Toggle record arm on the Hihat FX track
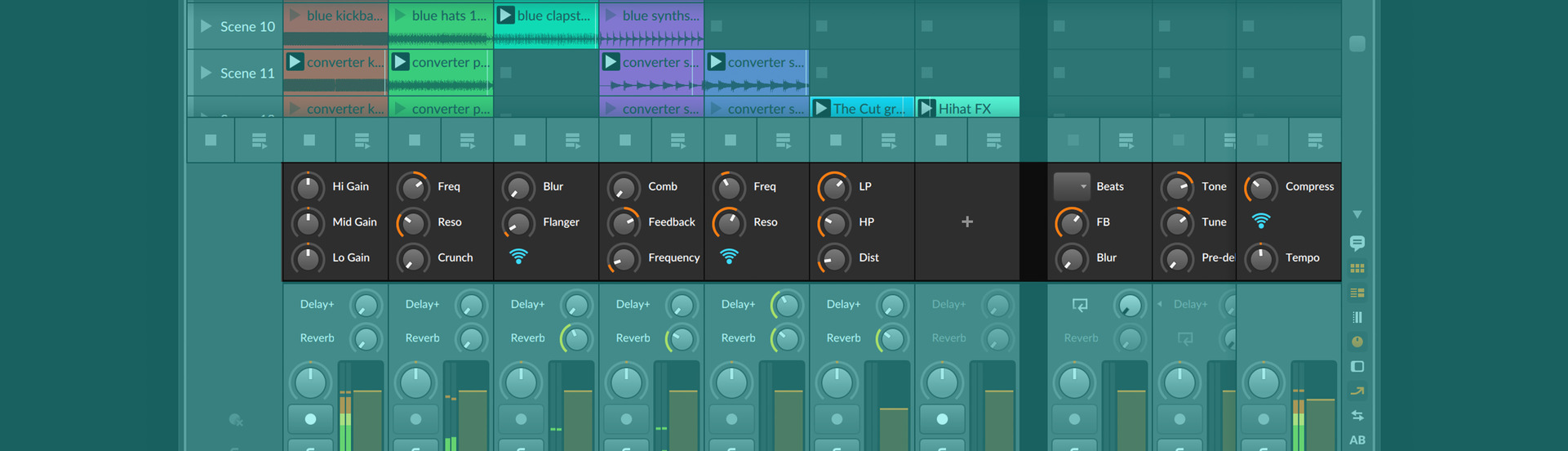 942,419
